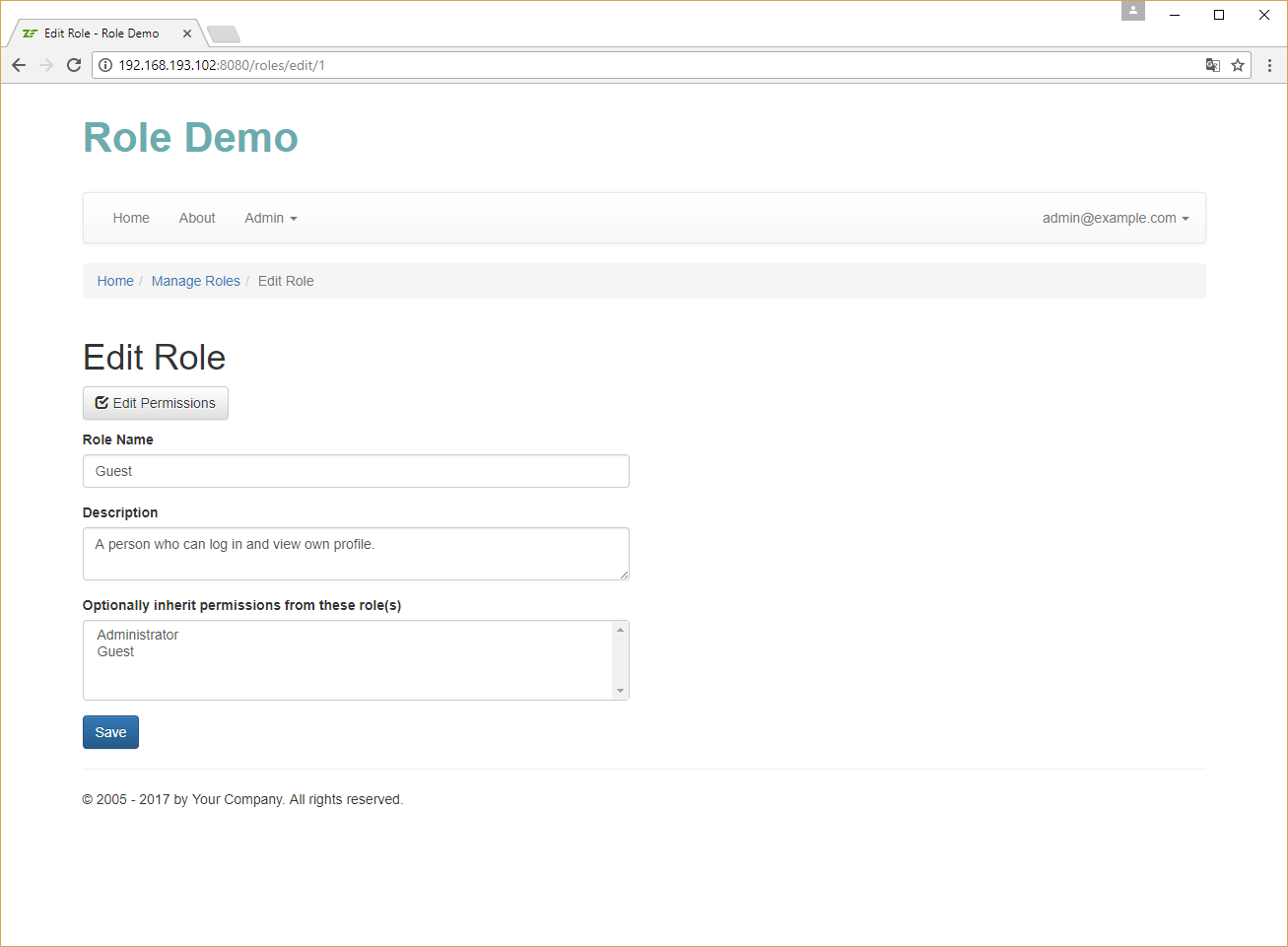Focus the Role Name input field
The width and height of the screenshot is (1288, 947).
click(356, 471)
